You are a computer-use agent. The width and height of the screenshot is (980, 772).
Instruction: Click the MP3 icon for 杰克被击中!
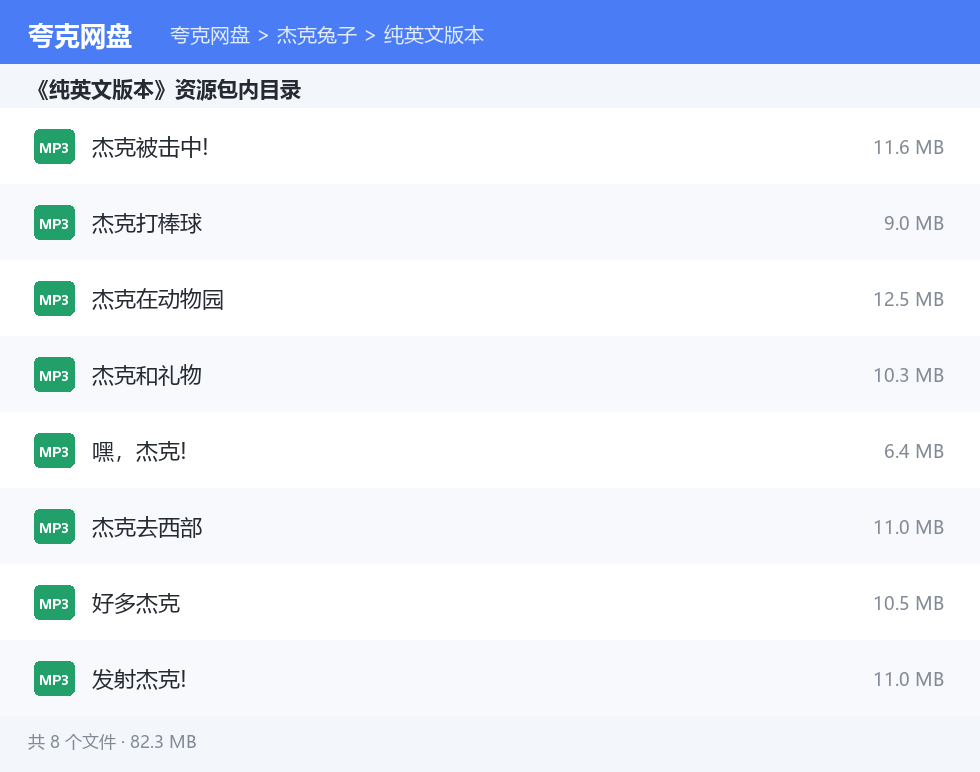point(54,147)
